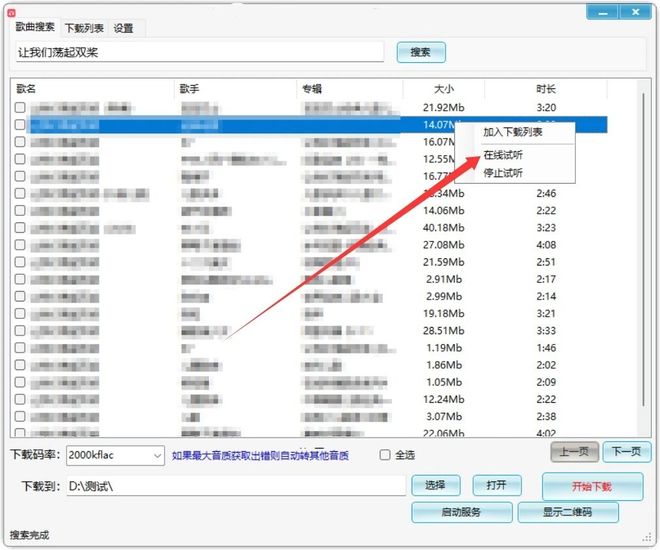Screen dimensions: 660x550
Task: Click the 搜索 button
Action: 421,52
